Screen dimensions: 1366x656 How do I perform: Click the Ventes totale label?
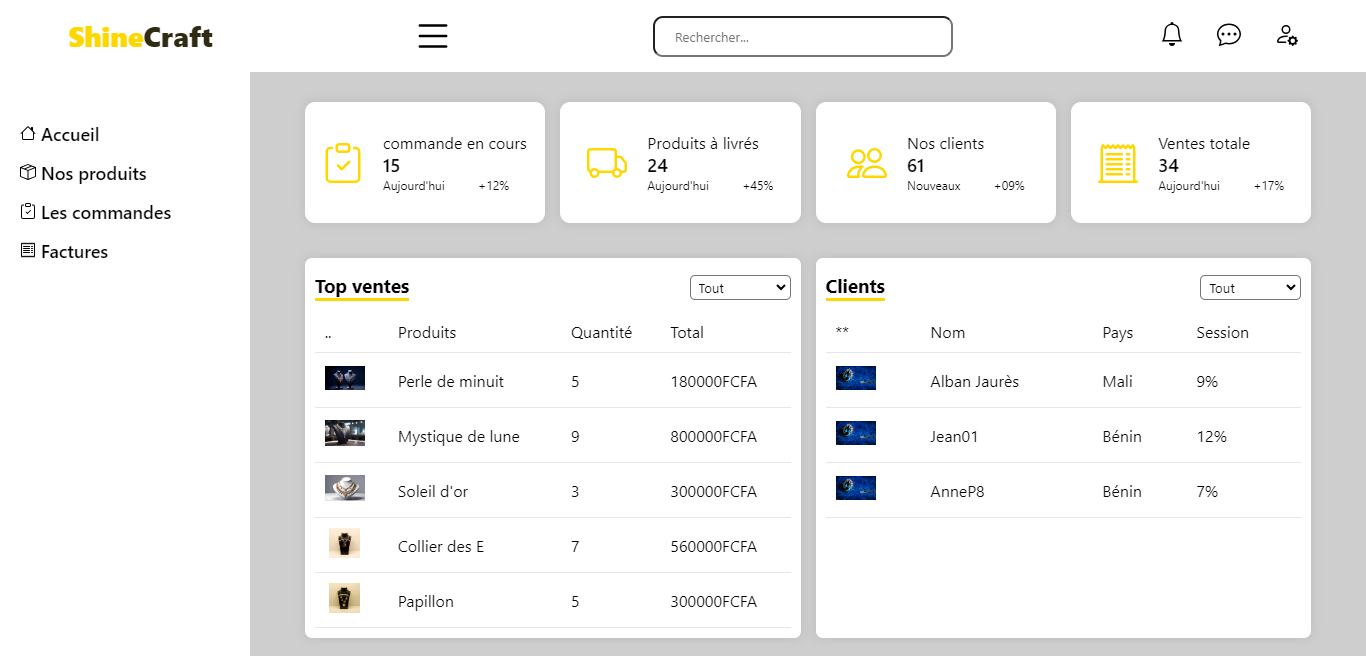pyautogui.click(x=1204, y=144)
